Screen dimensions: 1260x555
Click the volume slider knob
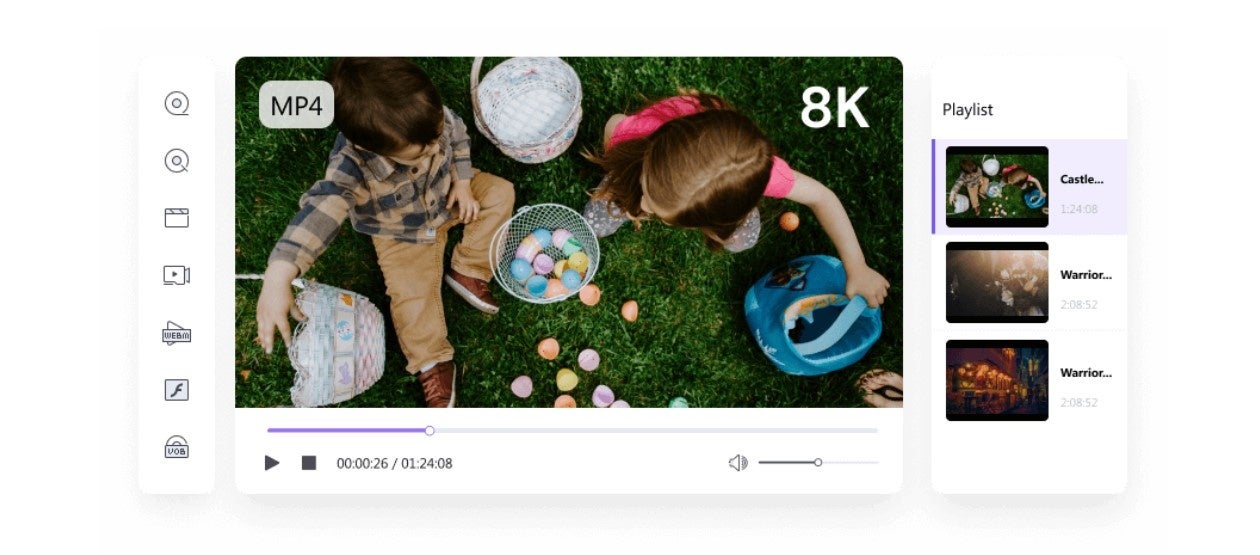click(x=818, y=462)
